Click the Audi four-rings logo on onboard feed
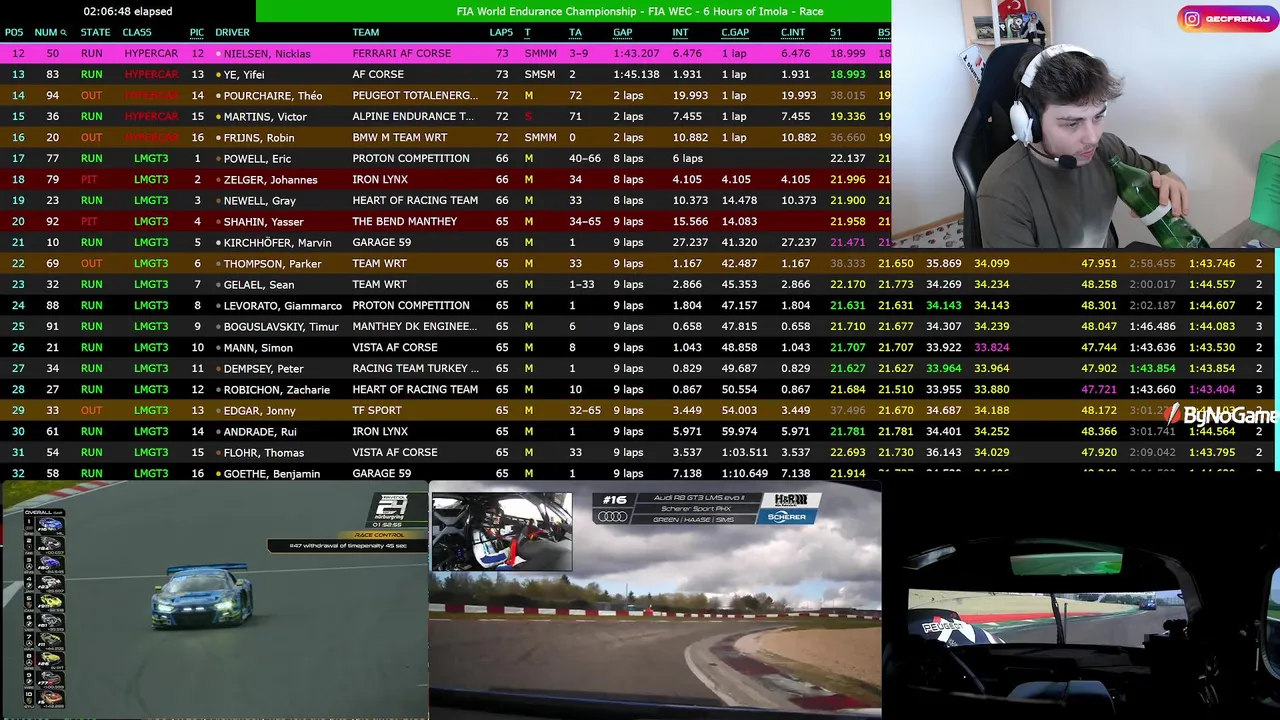The width and height of the screenshot is (1280, 720). click(611, 516)
